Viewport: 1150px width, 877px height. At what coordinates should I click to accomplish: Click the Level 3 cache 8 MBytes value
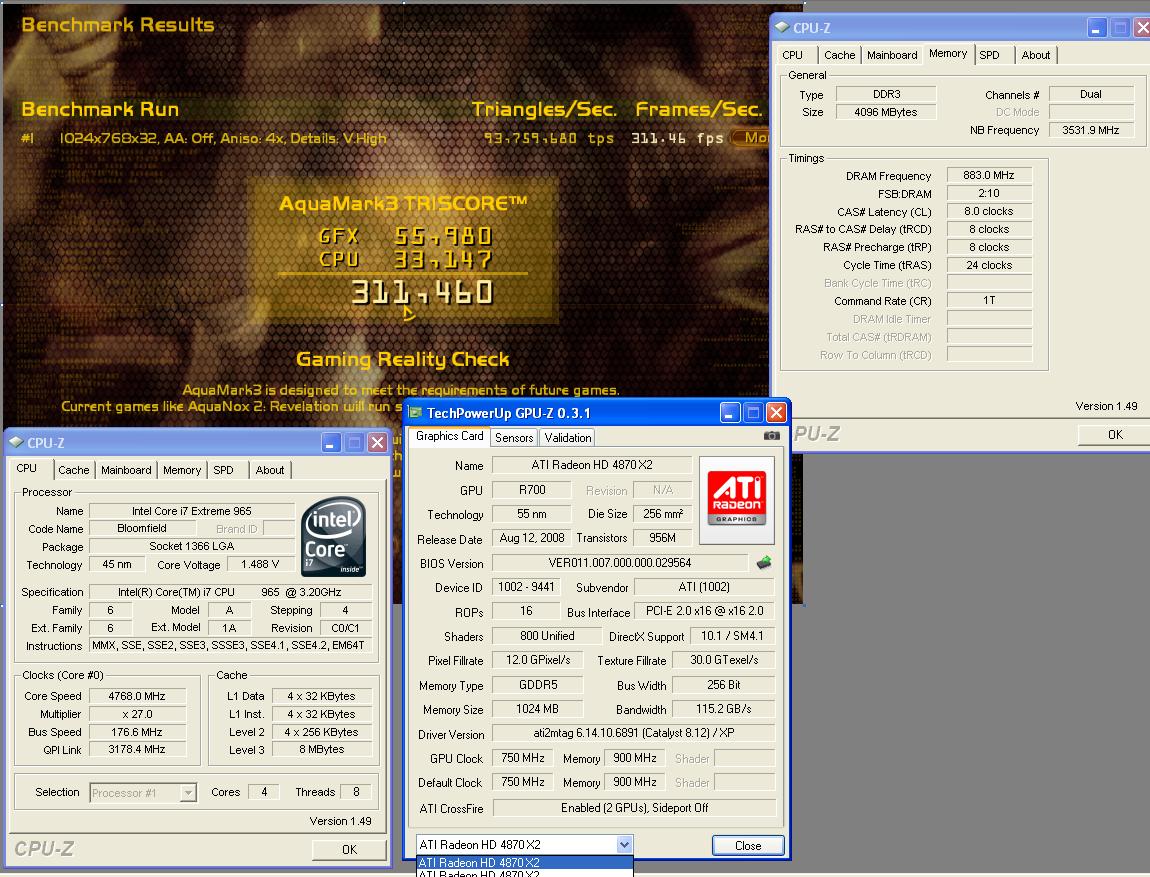[322, 749]
